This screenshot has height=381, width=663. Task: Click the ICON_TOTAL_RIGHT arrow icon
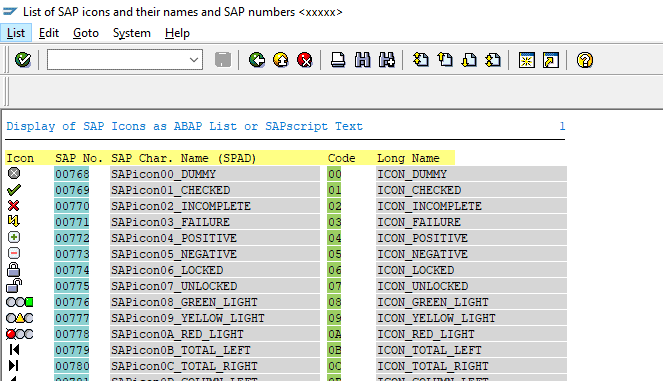click(14, 365)
